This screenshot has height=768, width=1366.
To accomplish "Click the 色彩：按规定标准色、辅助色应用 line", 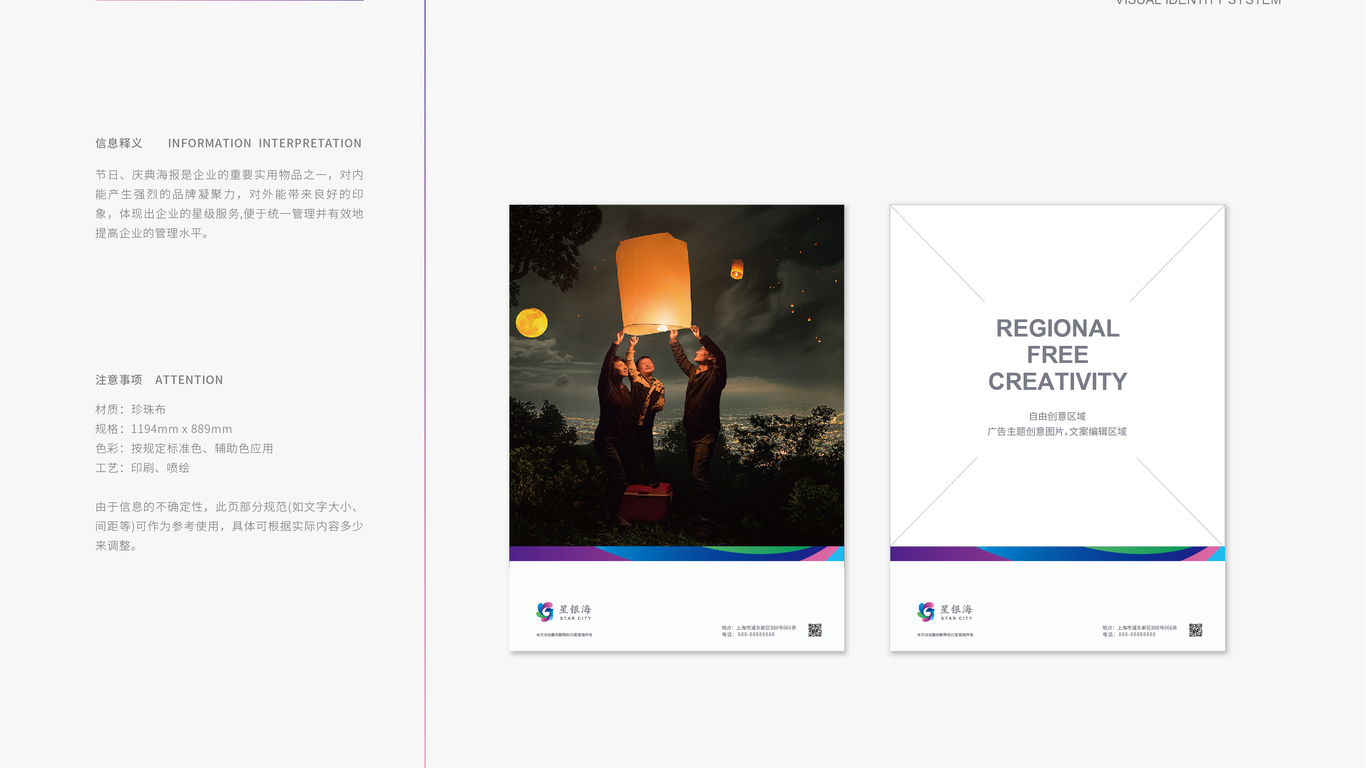I will point(184,448).
